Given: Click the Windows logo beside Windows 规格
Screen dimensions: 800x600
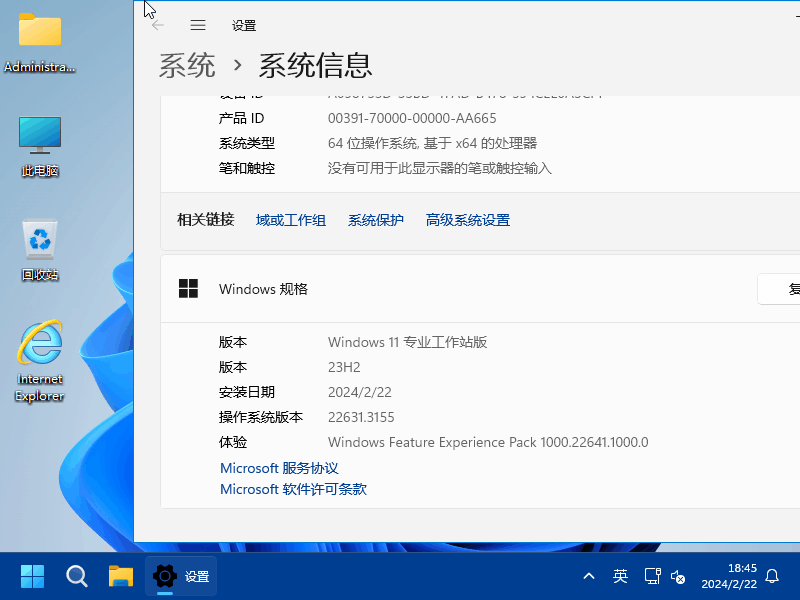Looking at the screenshot, I should click(188, 289).
